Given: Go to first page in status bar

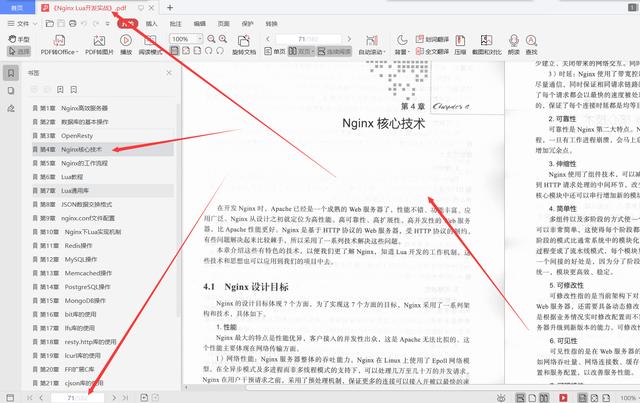Looking at the screenshot, I should click(x=29, y=397).
